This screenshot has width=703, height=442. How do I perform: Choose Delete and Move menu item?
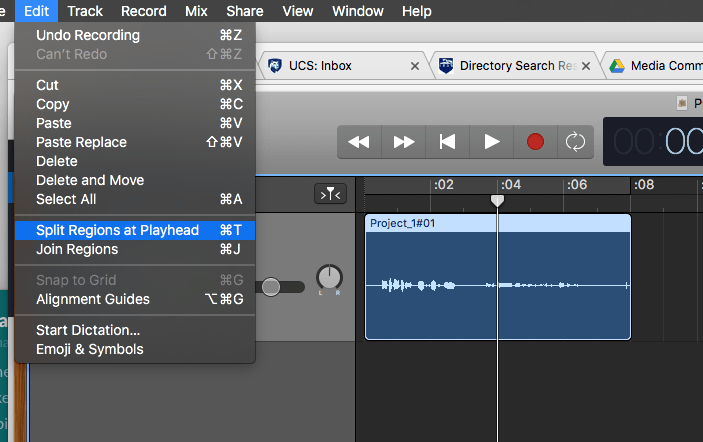pos(135,180)
